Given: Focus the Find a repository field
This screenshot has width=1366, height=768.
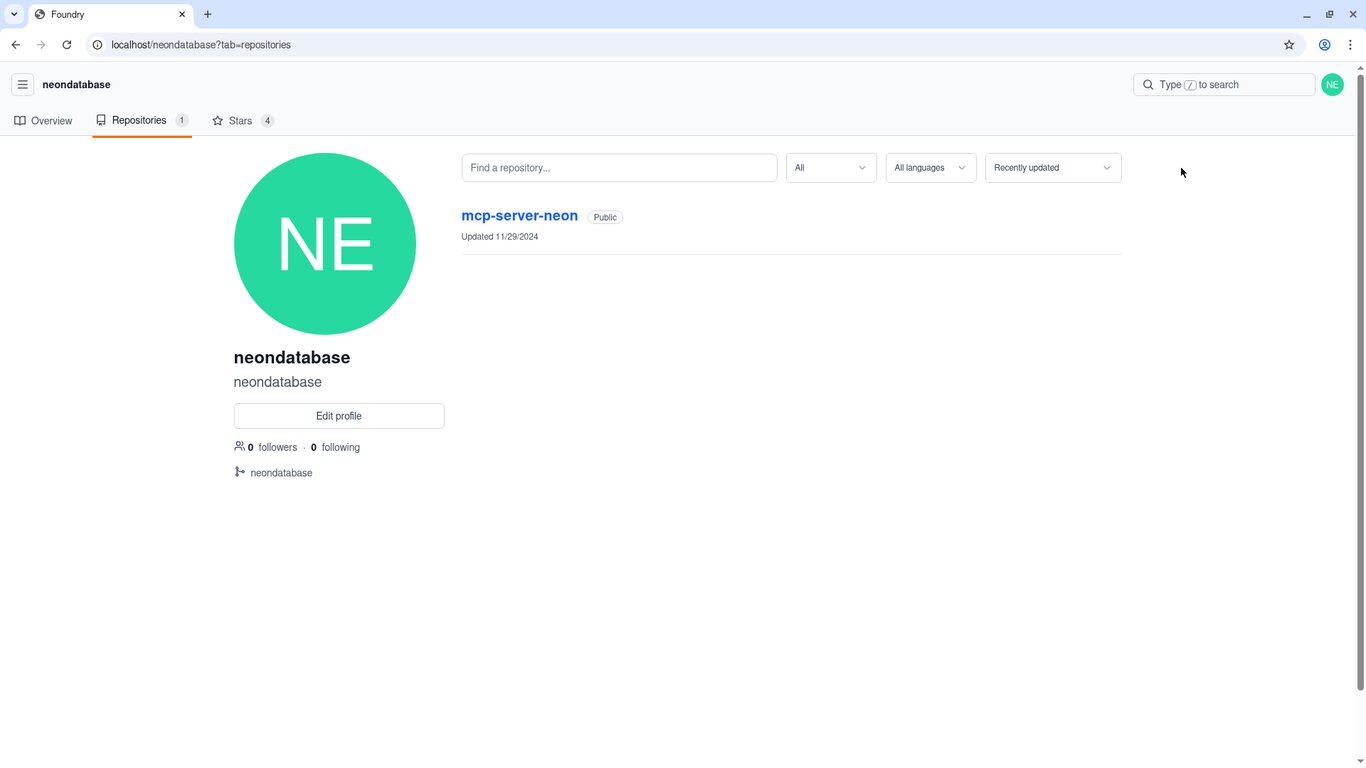Looking at the screenshot, I should 619,168.
